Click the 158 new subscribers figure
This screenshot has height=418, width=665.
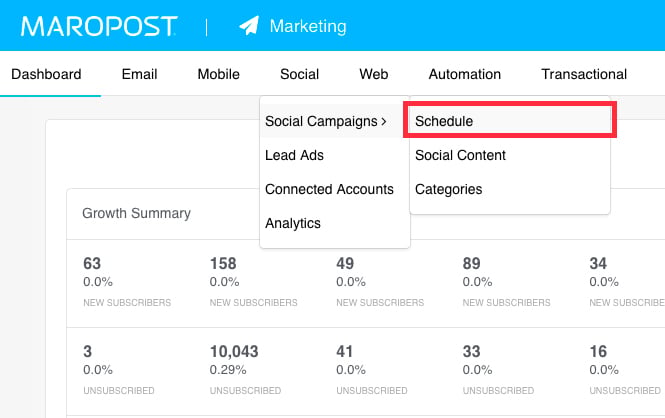[223, 264]
